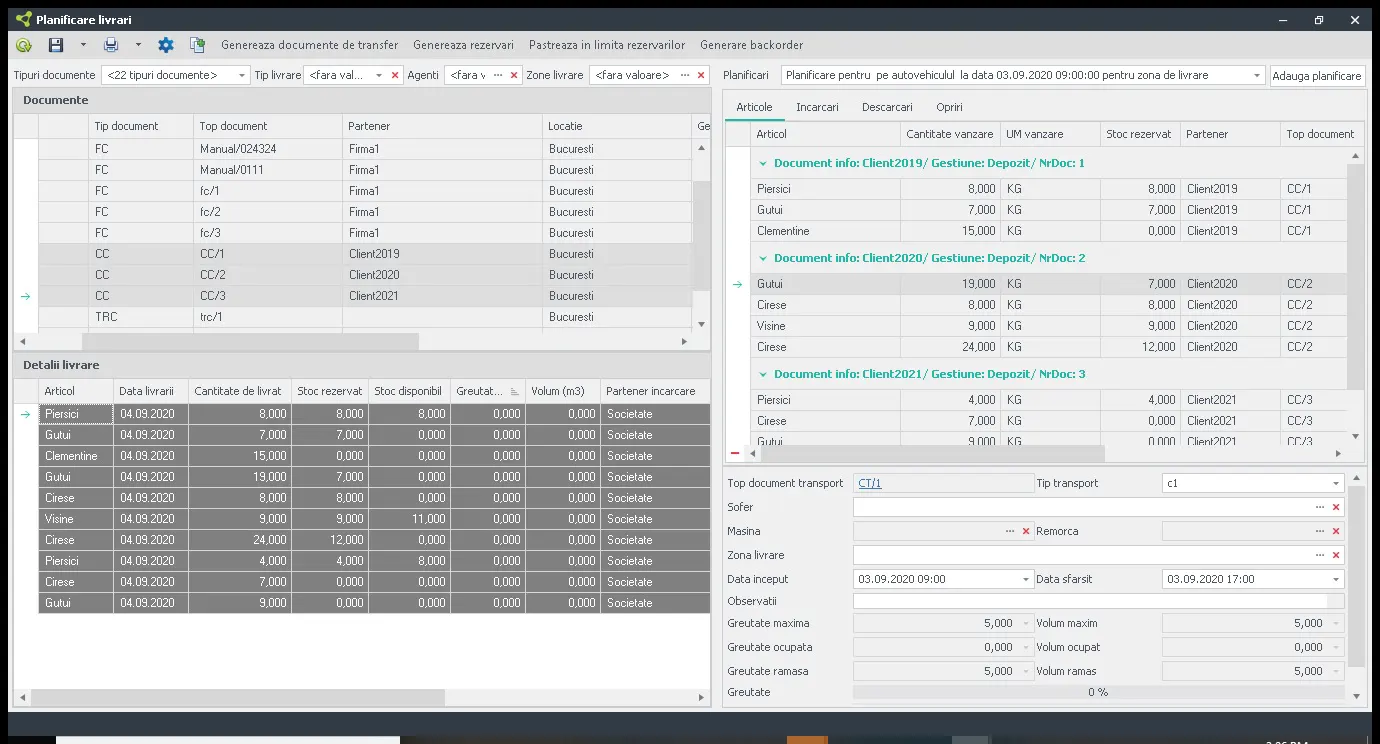Collapse Client2020 document info group
The image size is (1380, 744).
pos(763,258)
